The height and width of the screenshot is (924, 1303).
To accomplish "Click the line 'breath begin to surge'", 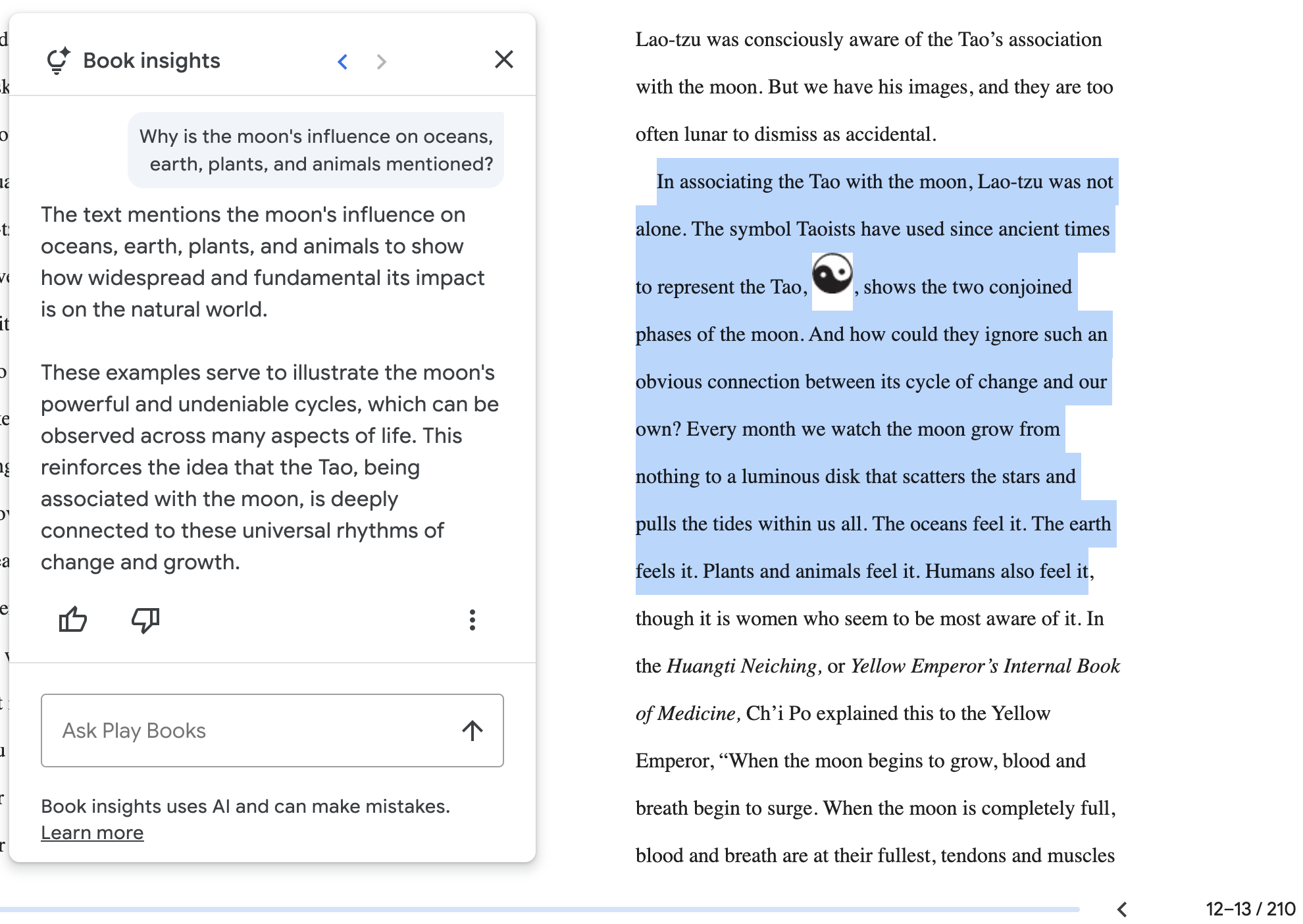I will pos(876,808).
